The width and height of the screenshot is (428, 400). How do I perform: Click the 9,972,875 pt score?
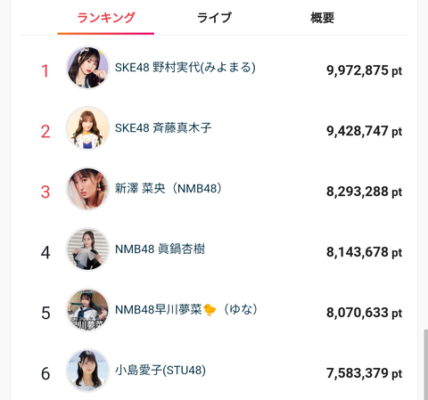364,71
